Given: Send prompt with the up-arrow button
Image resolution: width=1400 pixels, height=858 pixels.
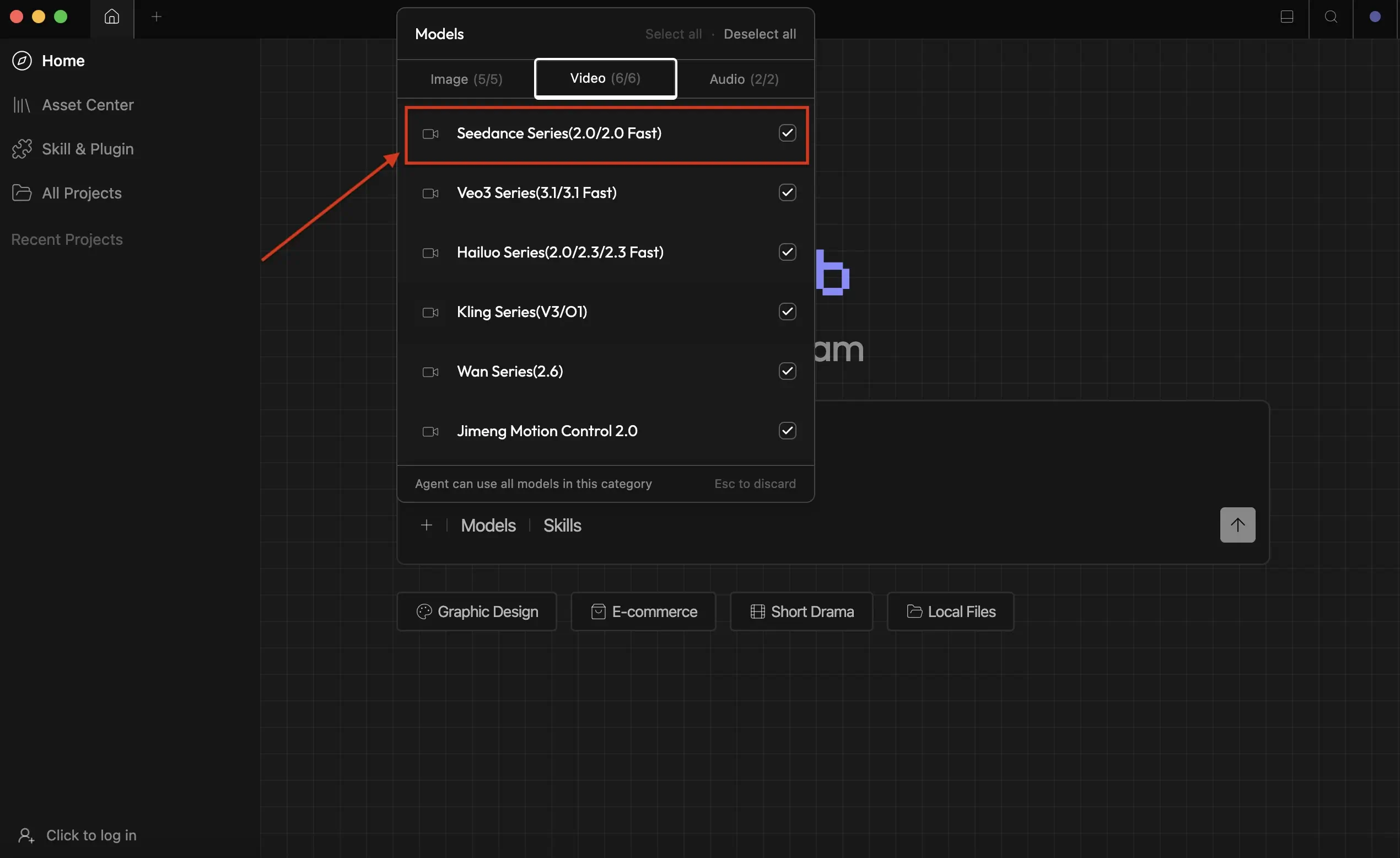Looking at the screenshot, I should [1237, 525].
